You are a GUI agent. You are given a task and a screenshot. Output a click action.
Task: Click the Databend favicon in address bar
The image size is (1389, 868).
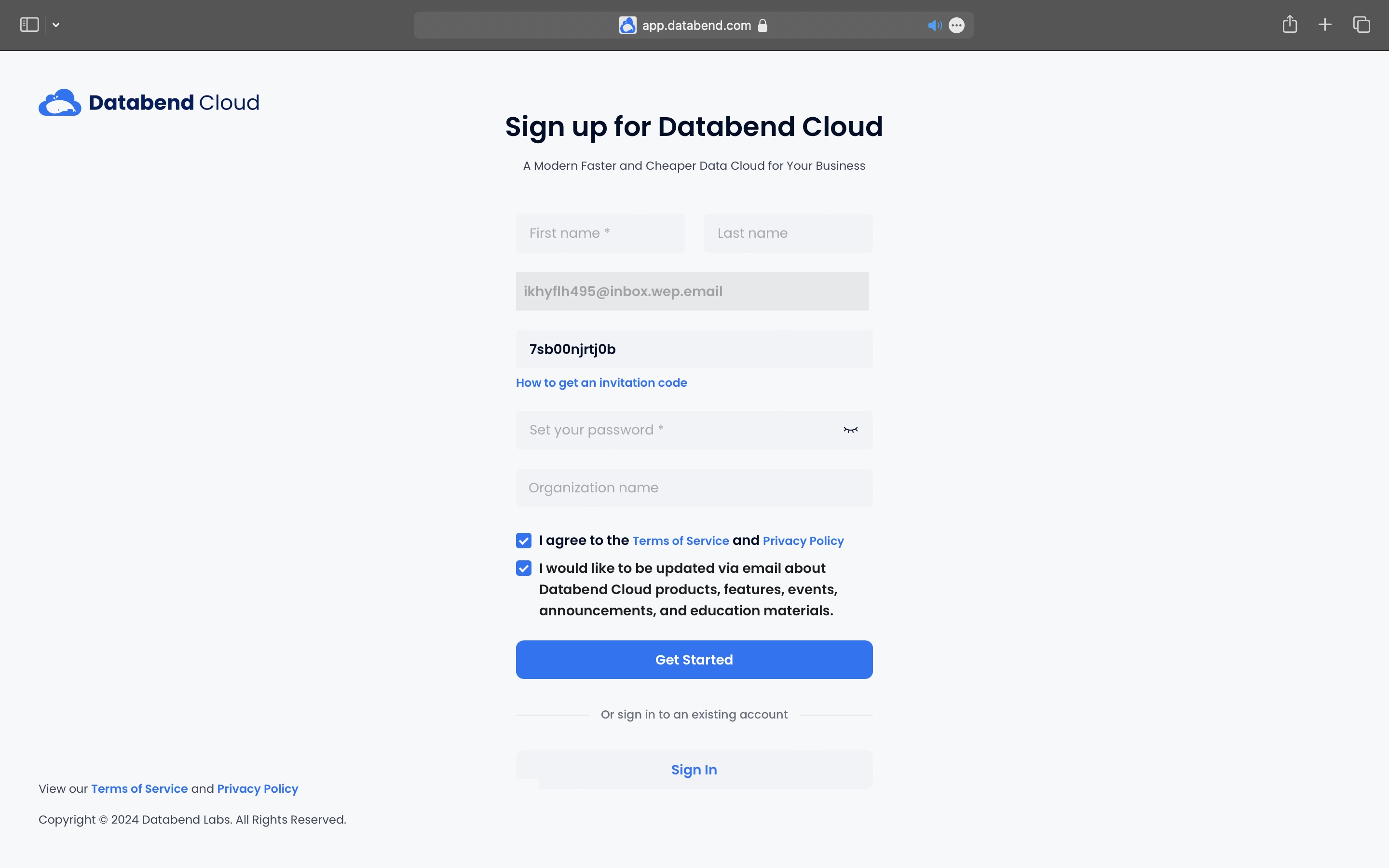(x=627, y=25)
